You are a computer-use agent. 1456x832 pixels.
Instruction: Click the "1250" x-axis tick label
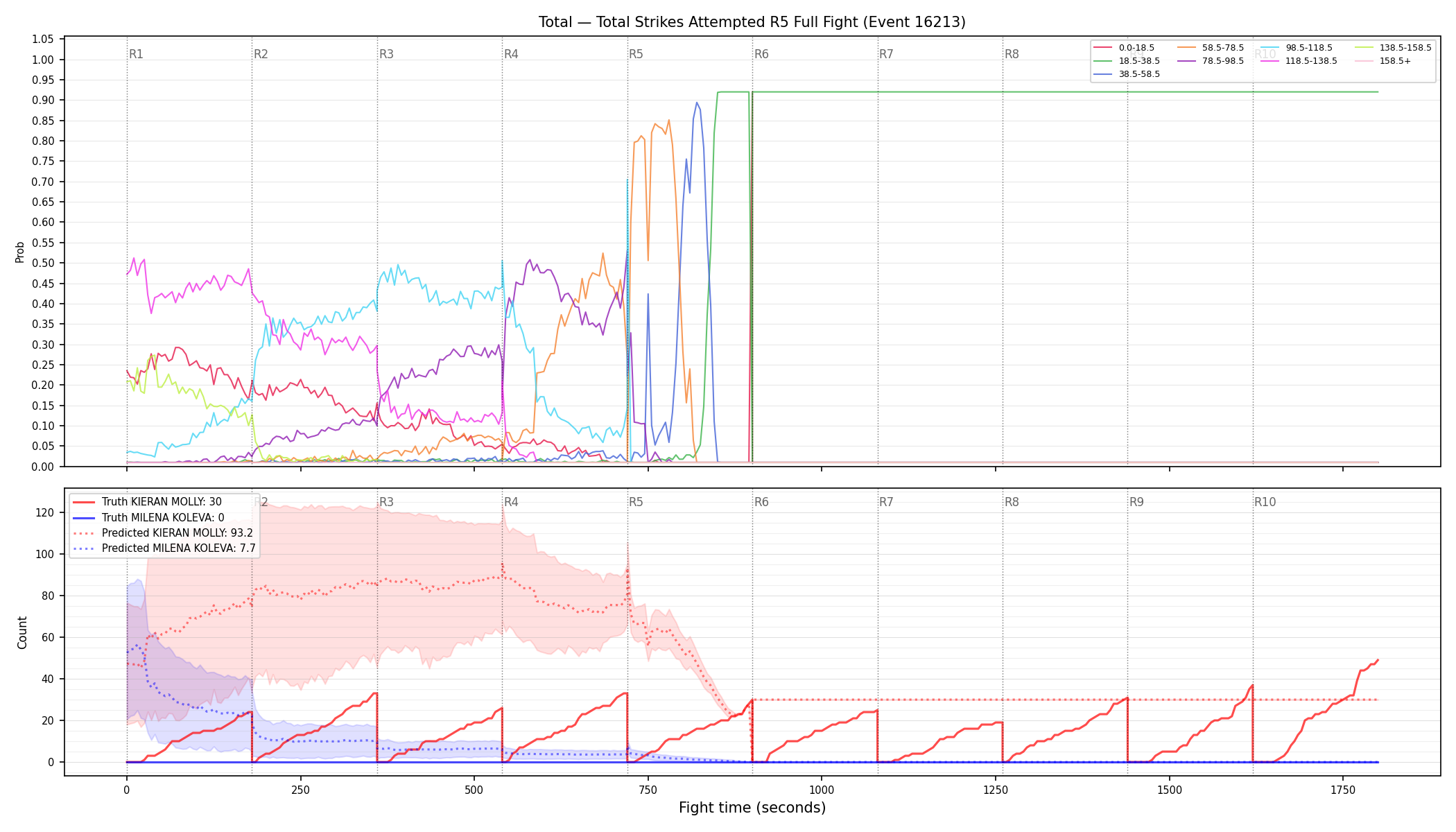click(996, 790)
